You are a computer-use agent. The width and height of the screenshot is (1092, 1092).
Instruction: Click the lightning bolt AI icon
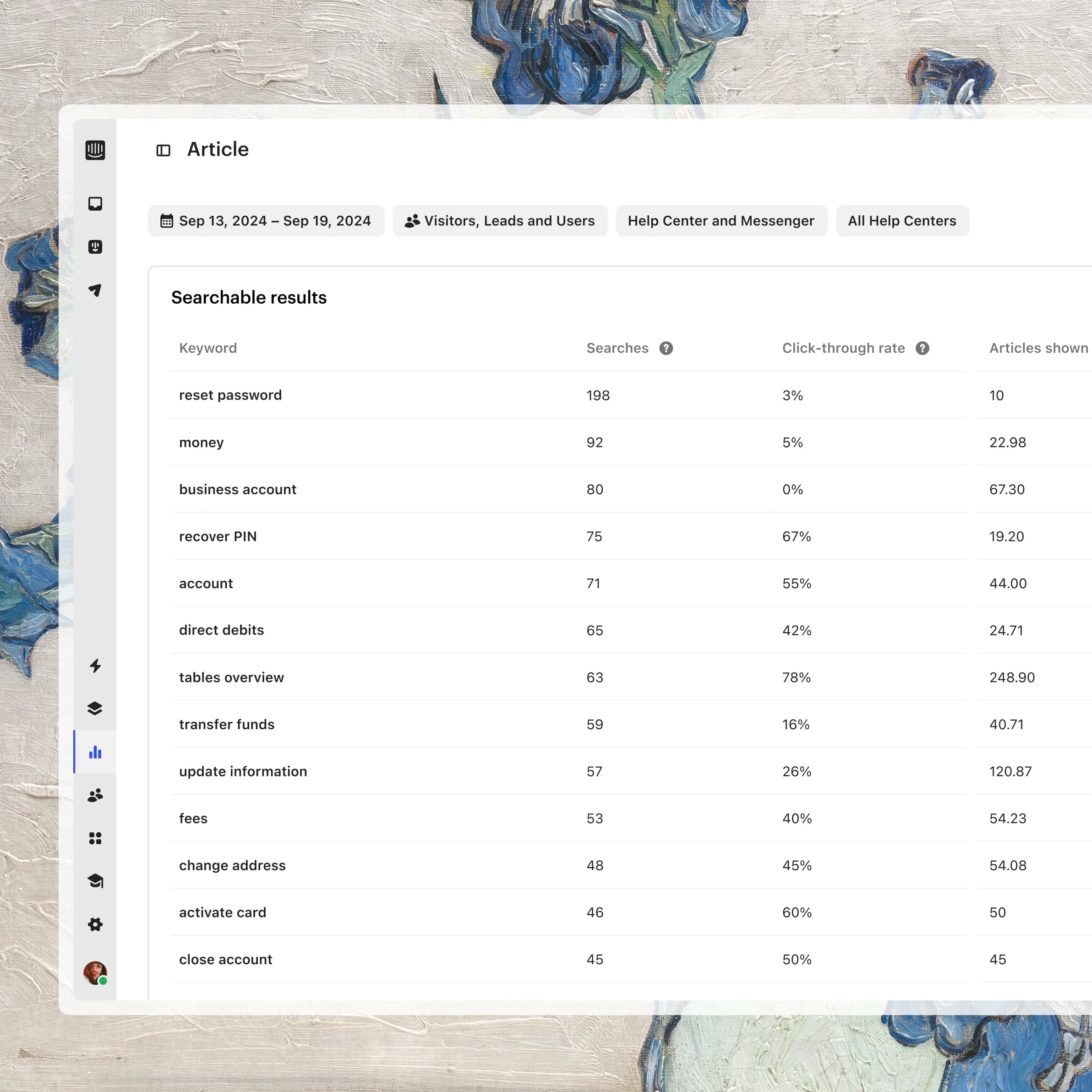point(95,666)
